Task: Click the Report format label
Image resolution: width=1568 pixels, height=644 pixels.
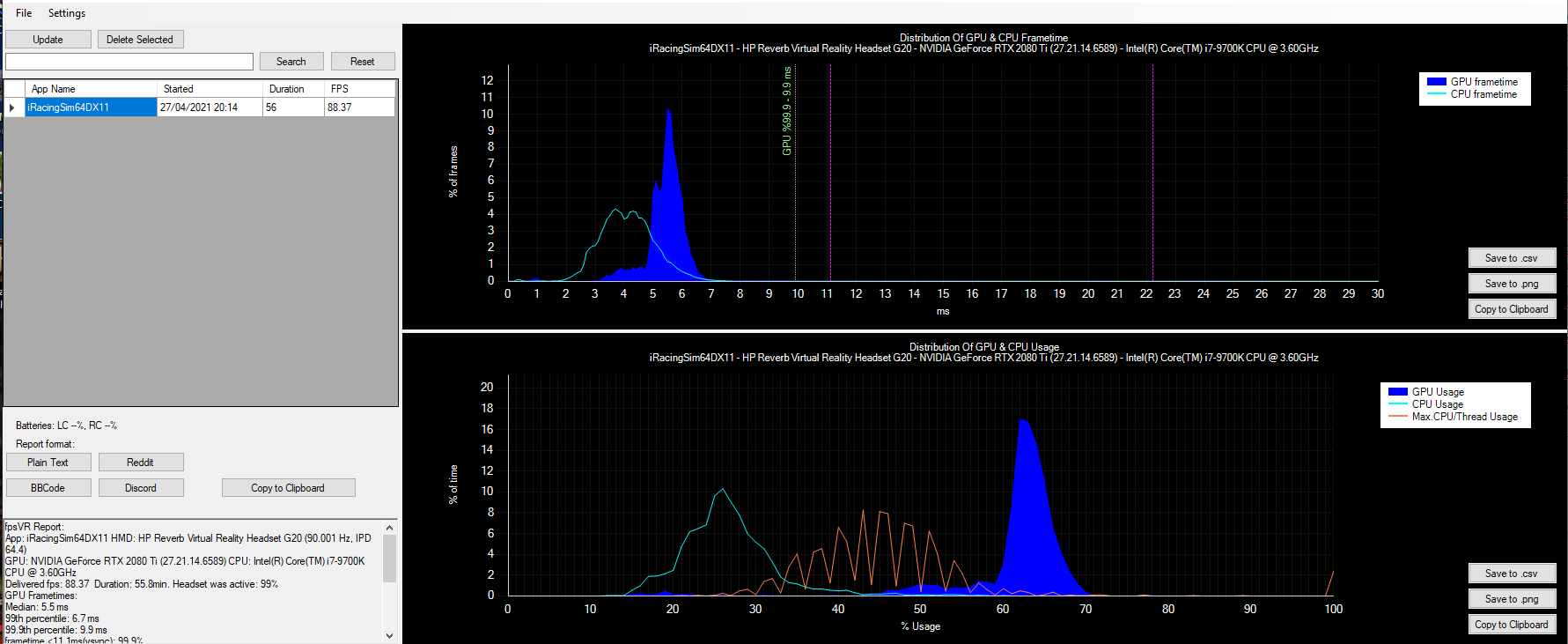Action: click(x=45, y=444)
